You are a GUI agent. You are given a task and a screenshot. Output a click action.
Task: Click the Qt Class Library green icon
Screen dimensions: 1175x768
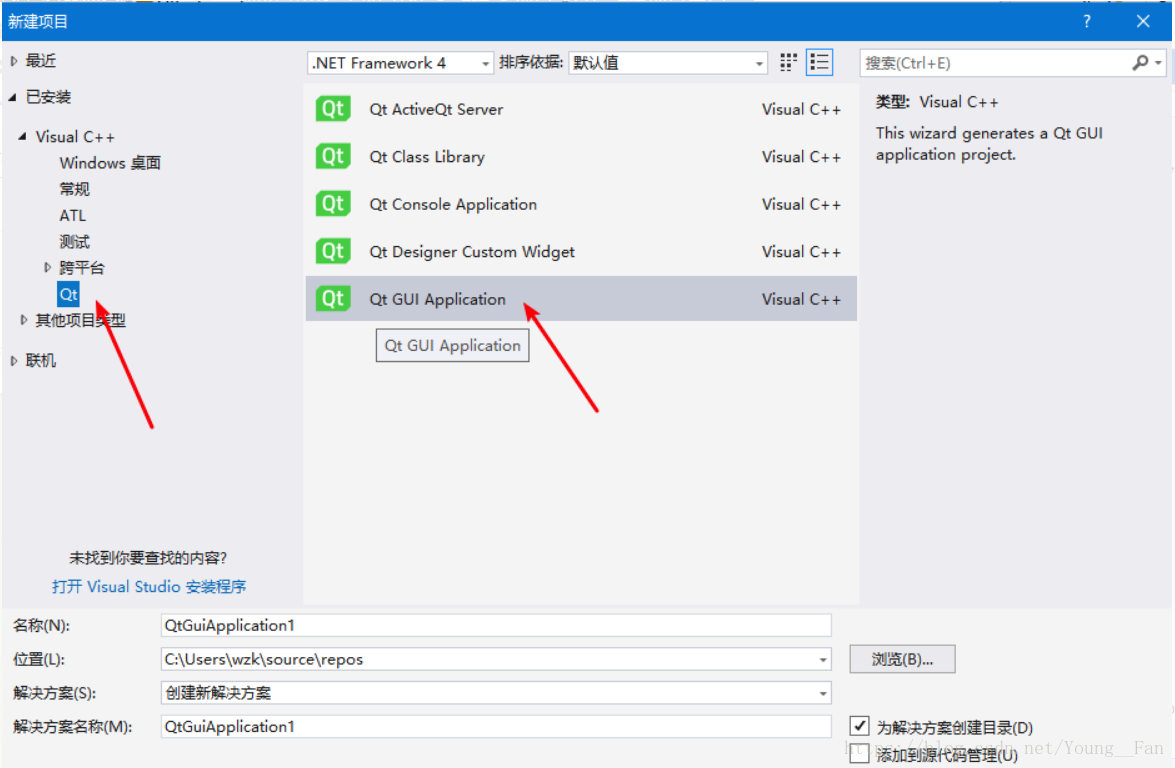point(333,157)
